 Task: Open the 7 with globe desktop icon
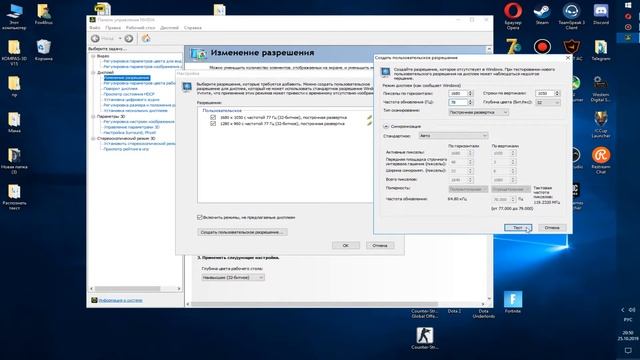point(513,47)
